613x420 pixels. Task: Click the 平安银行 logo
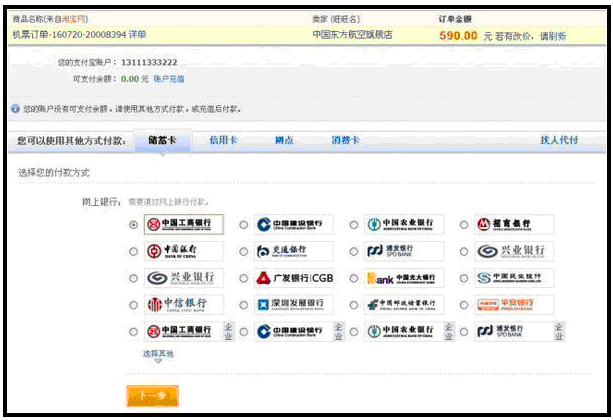[x=514, y=305]
